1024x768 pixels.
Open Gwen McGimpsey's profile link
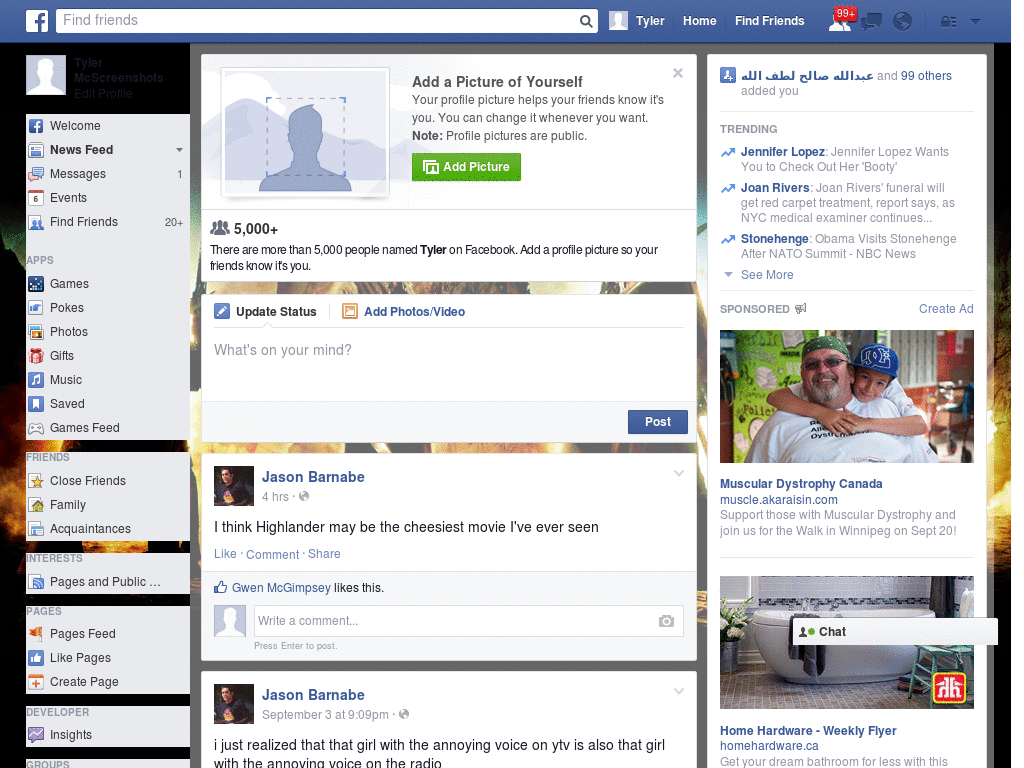point(281,588)
